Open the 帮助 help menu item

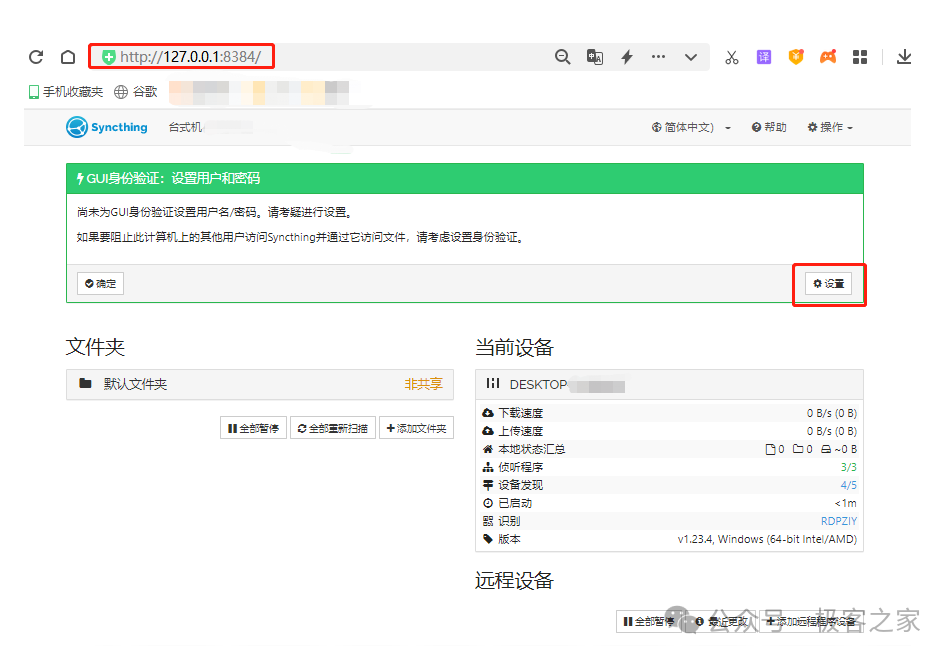click(769, 127)
